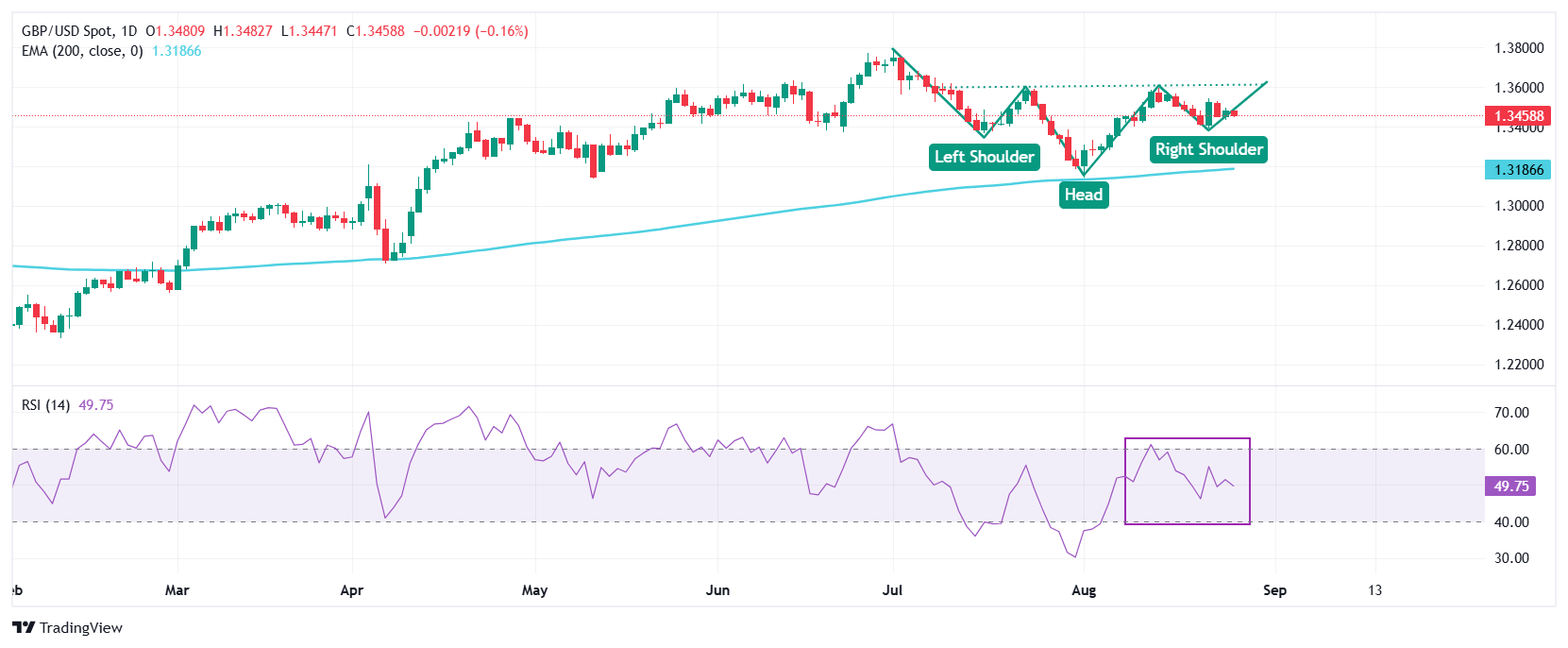Click the 1.38000 price axis label
Viewport: 1568px width, 648px height.
pos(1519,48)
